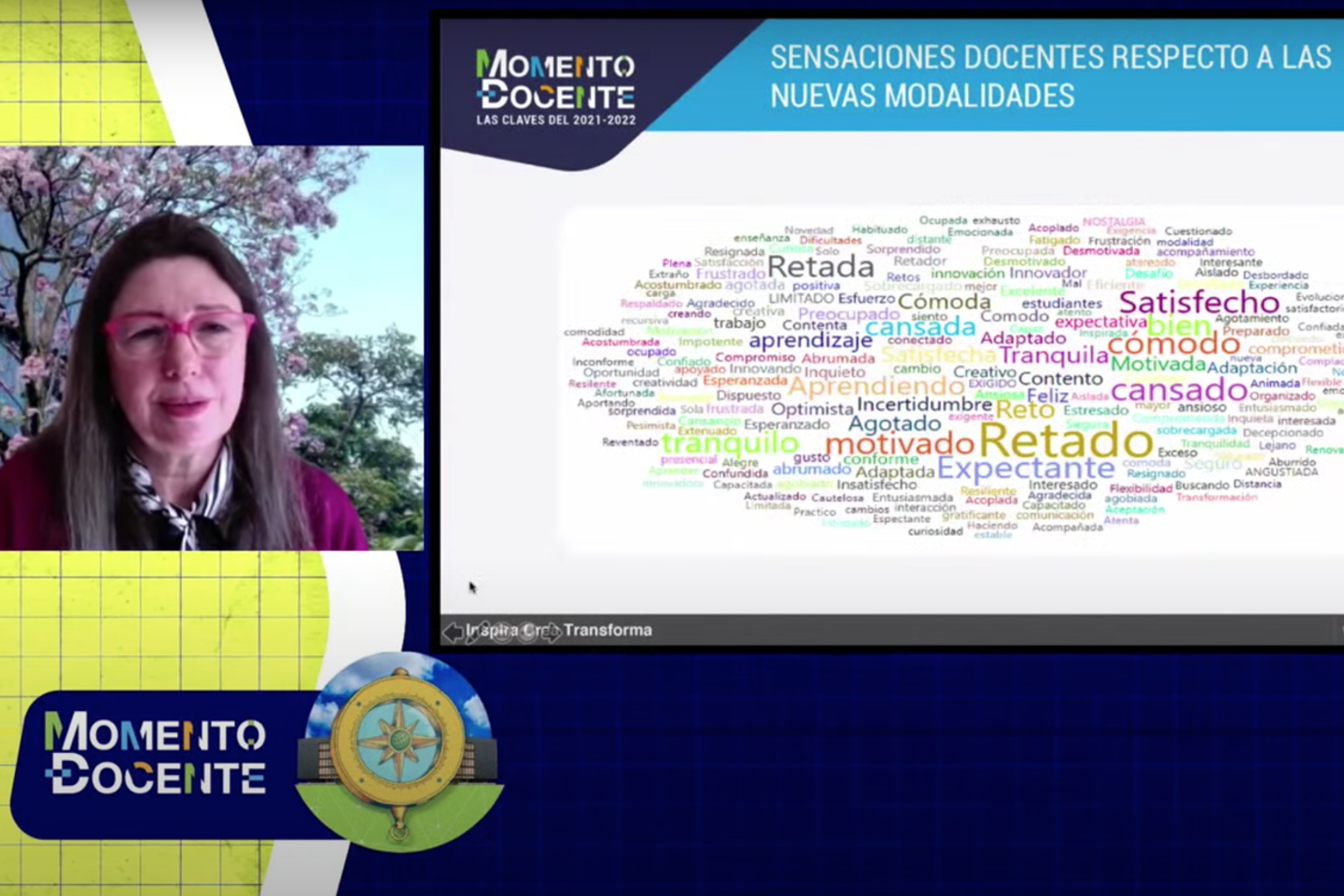Click the word 'Adaptación'
Image resolution: width=1344 pixels, height=896 pixels.
click(x=1252, y=368)
